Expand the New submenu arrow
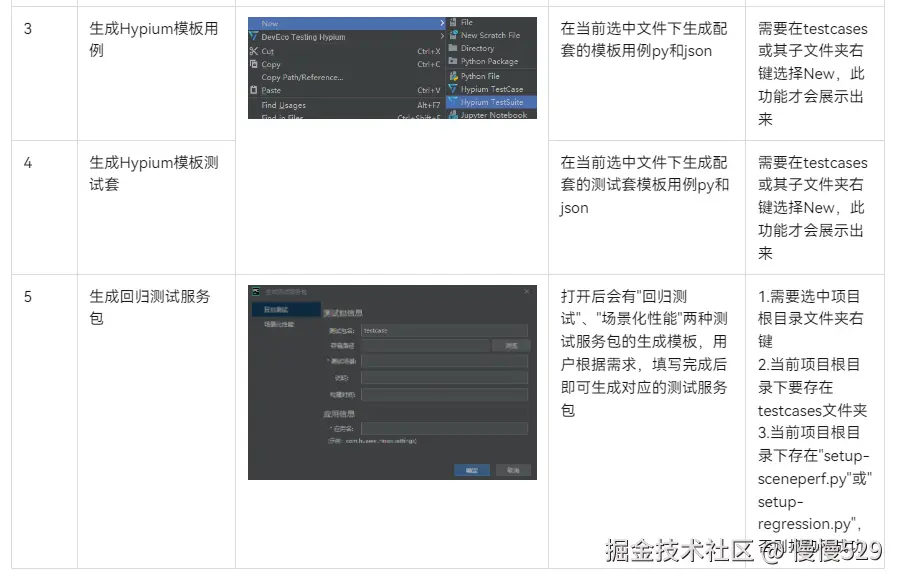This screenshot has width=901, height=583. [x=442, y=24]
